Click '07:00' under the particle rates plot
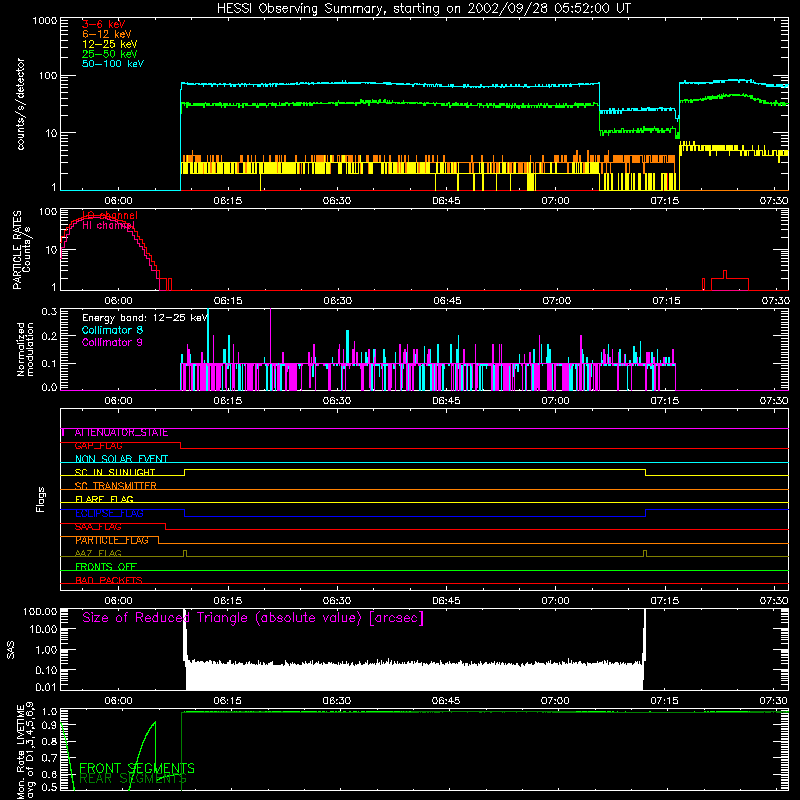Screen dimensions: 800x800 [x=556, y=301]
